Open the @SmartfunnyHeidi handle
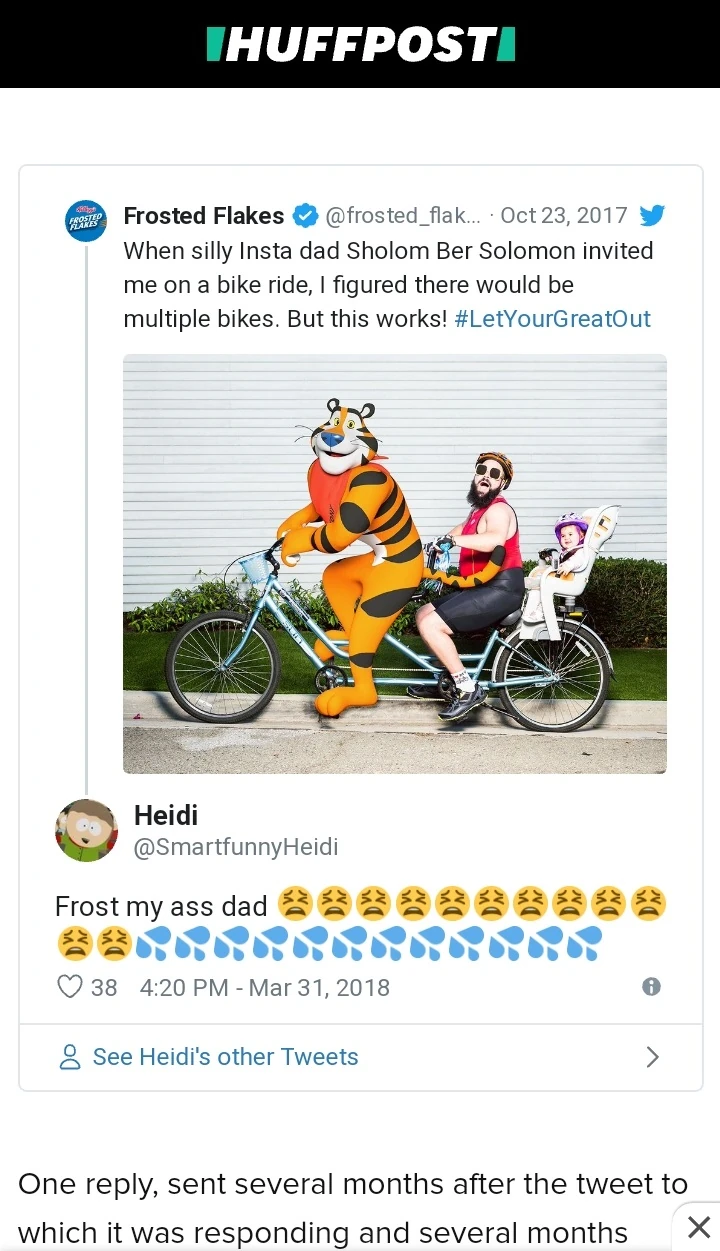The width and height of the screenshot is (720, 1251). [236, 847]
